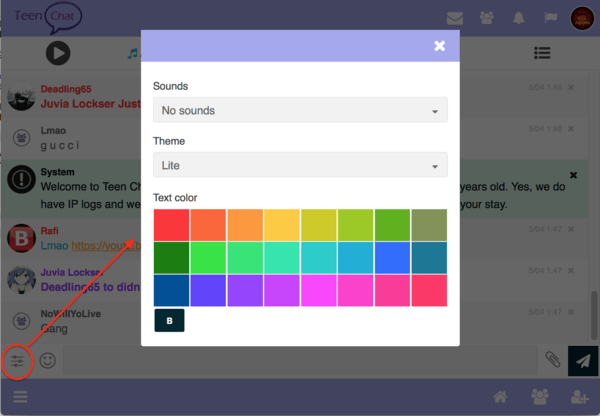Click the System alert avatar icon

coord(21,179)
